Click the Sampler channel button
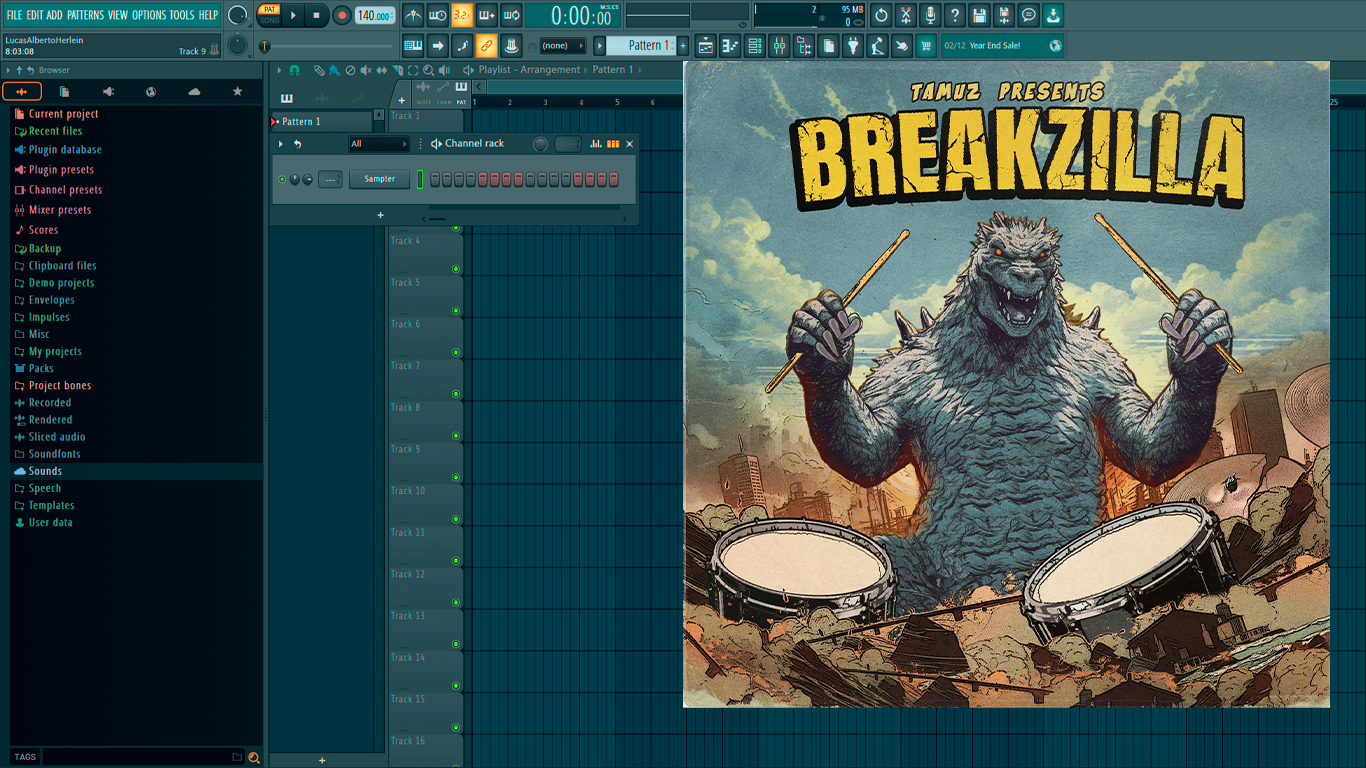This screenshot has height=768, width=1366. pos(379,179)
